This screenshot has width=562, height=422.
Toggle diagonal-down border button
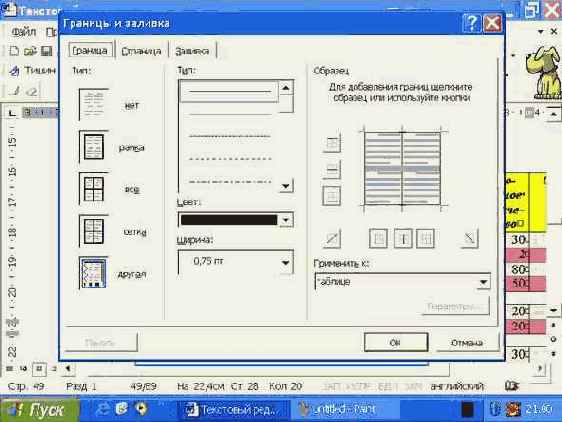tap(469, 238)
